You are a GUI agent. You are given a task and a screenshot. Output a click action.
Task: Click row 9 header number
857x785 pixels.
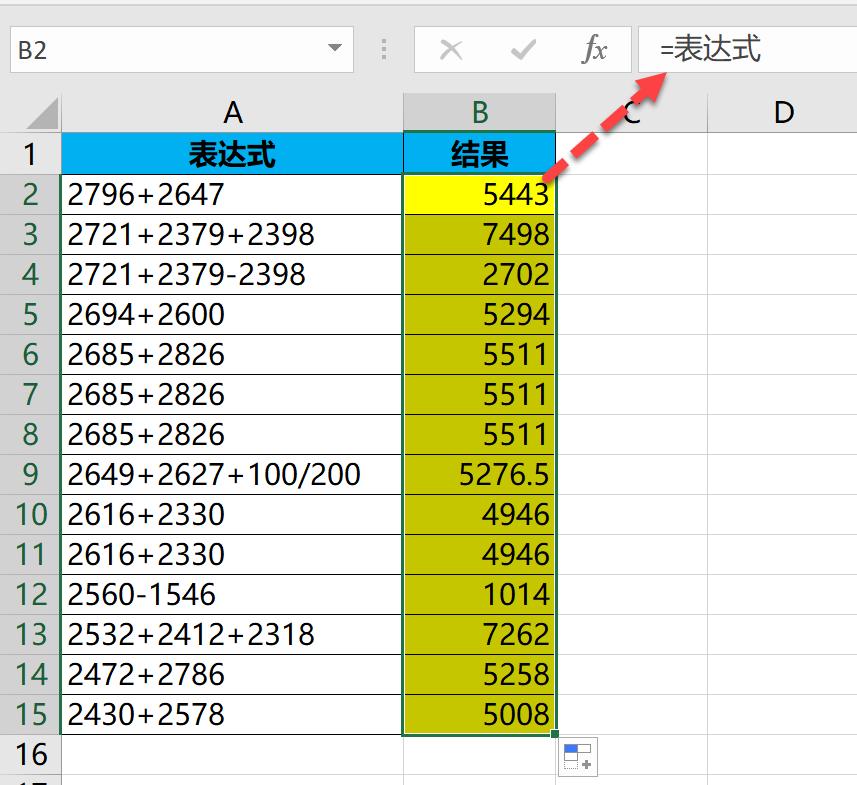(x=30, y=474)
